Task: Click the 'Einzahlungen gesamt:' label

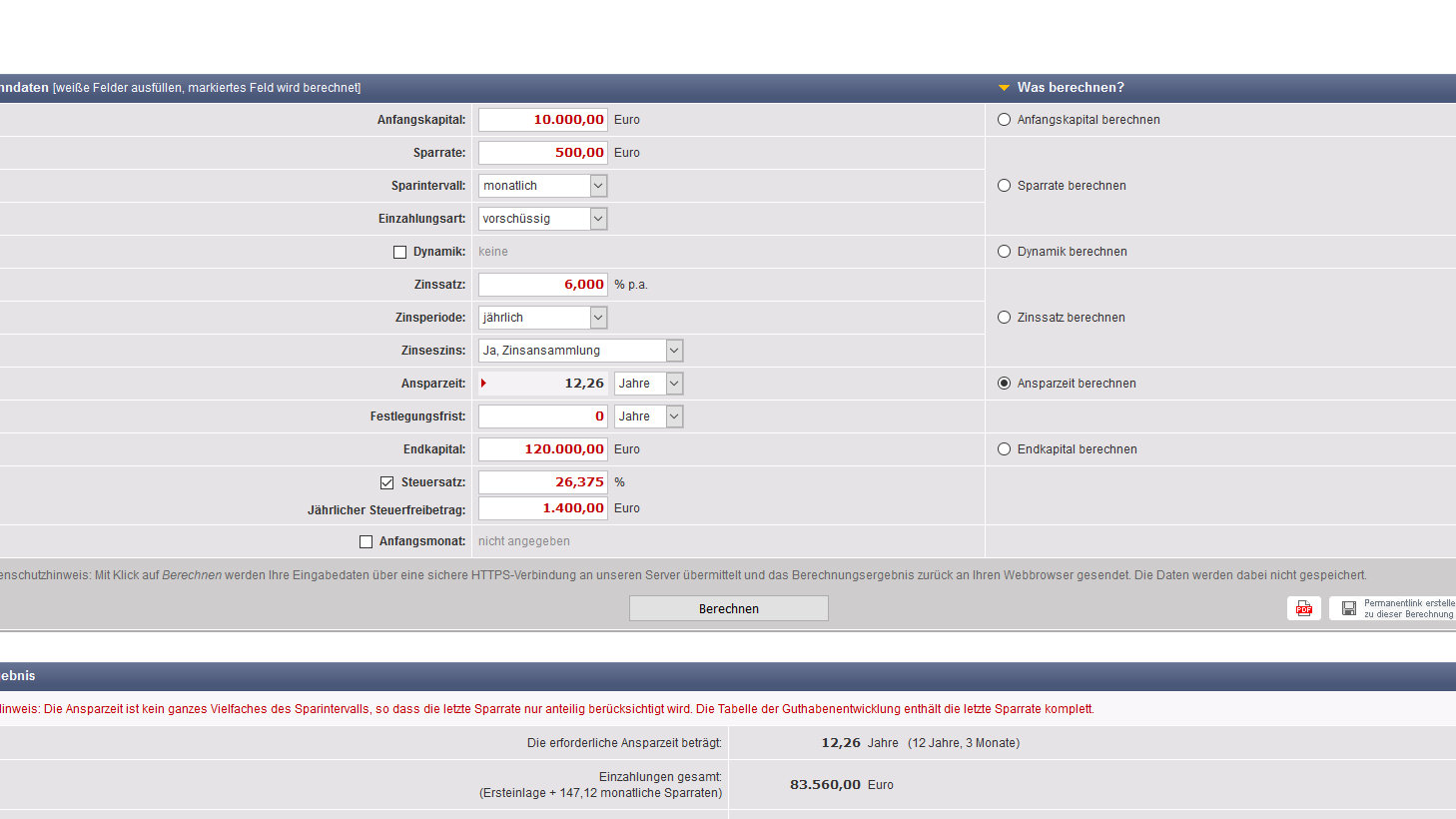Action: (660, 777)
